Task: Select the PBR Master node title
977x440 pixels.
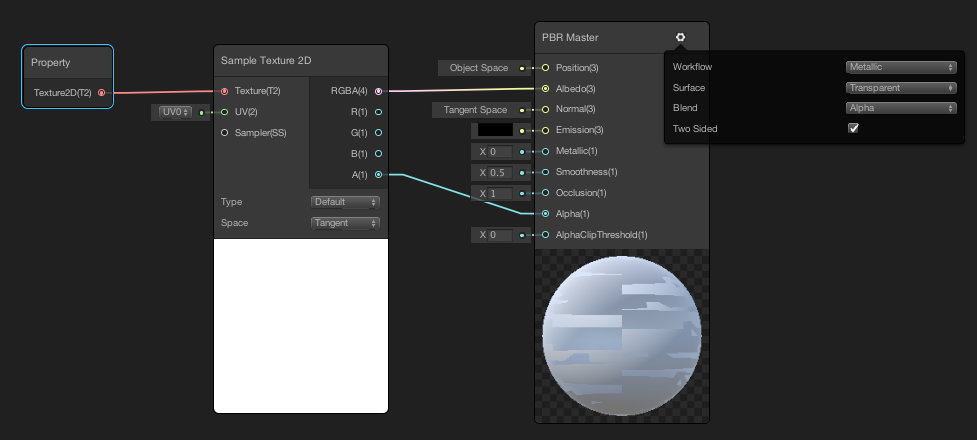Action: 570,37
